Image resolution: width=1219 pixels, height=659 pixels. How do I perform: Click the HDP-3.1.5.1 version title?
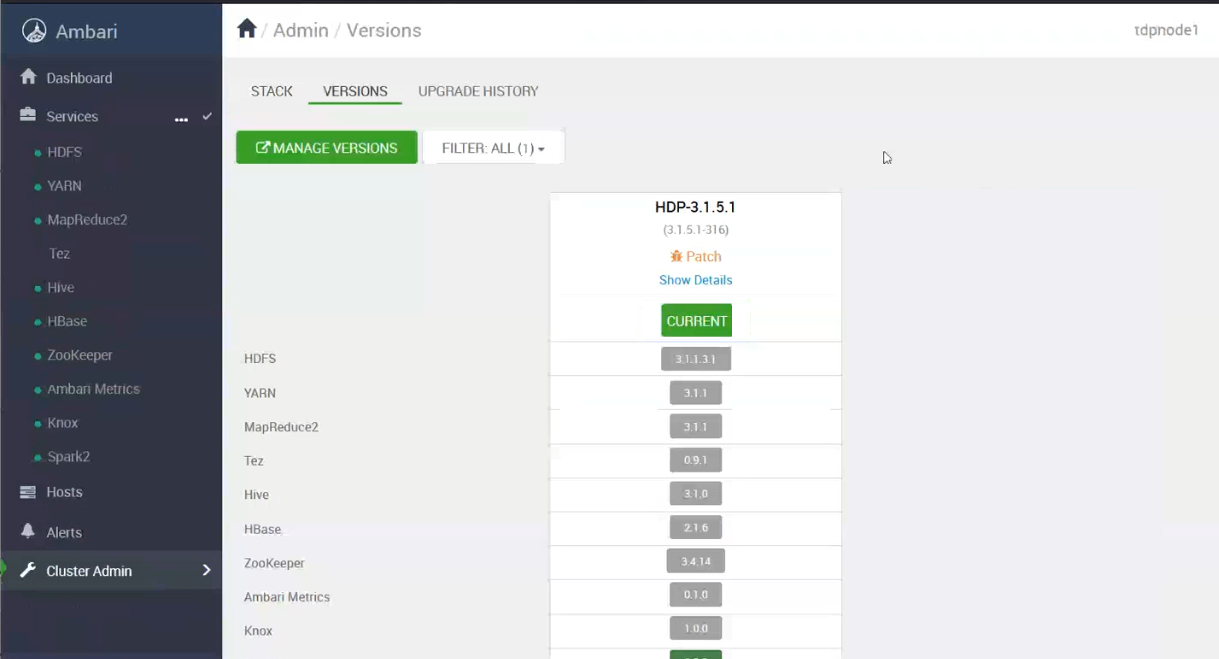695,207
